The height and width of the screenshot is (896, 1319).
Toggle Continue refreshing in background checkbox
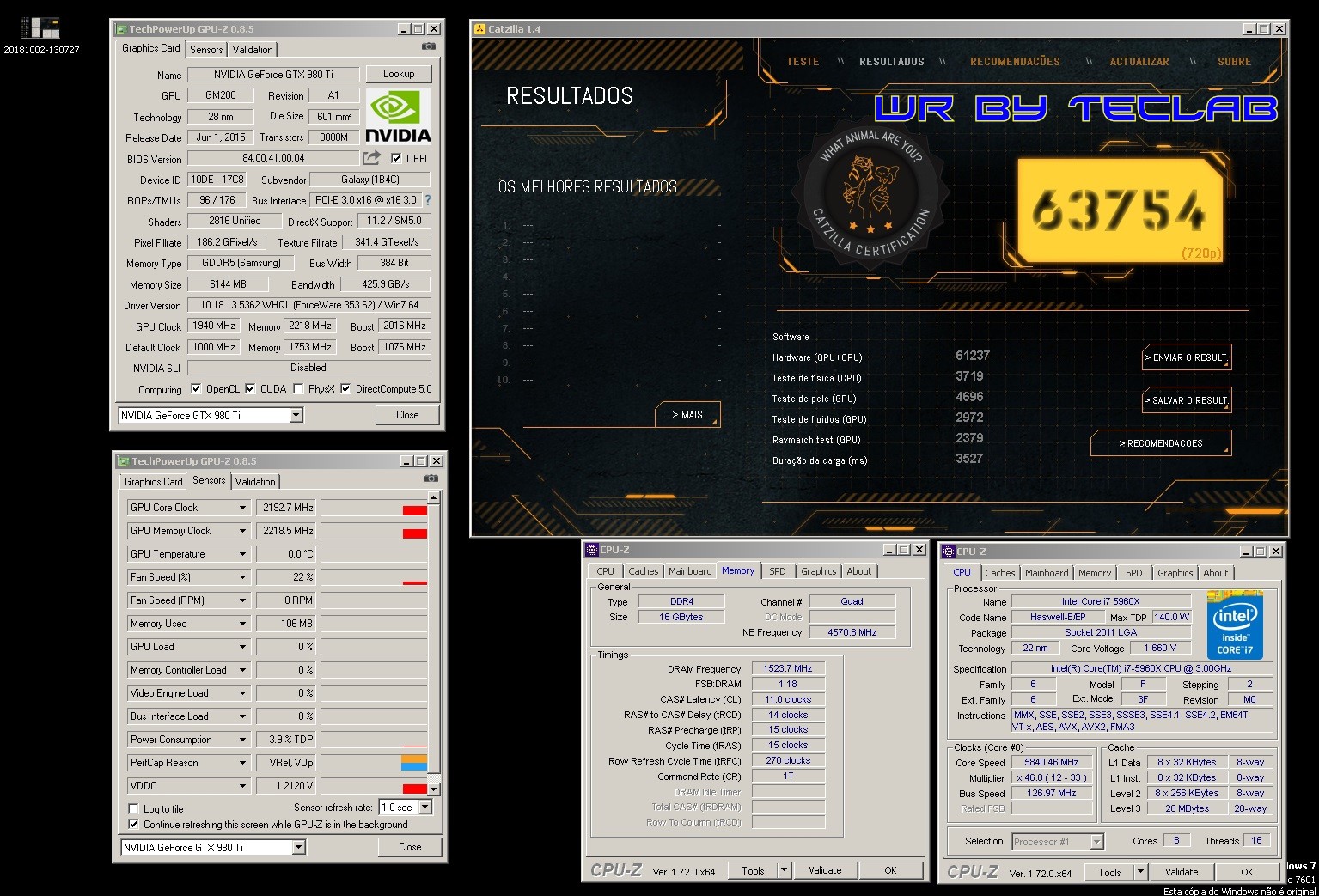[x=133, y=824]
